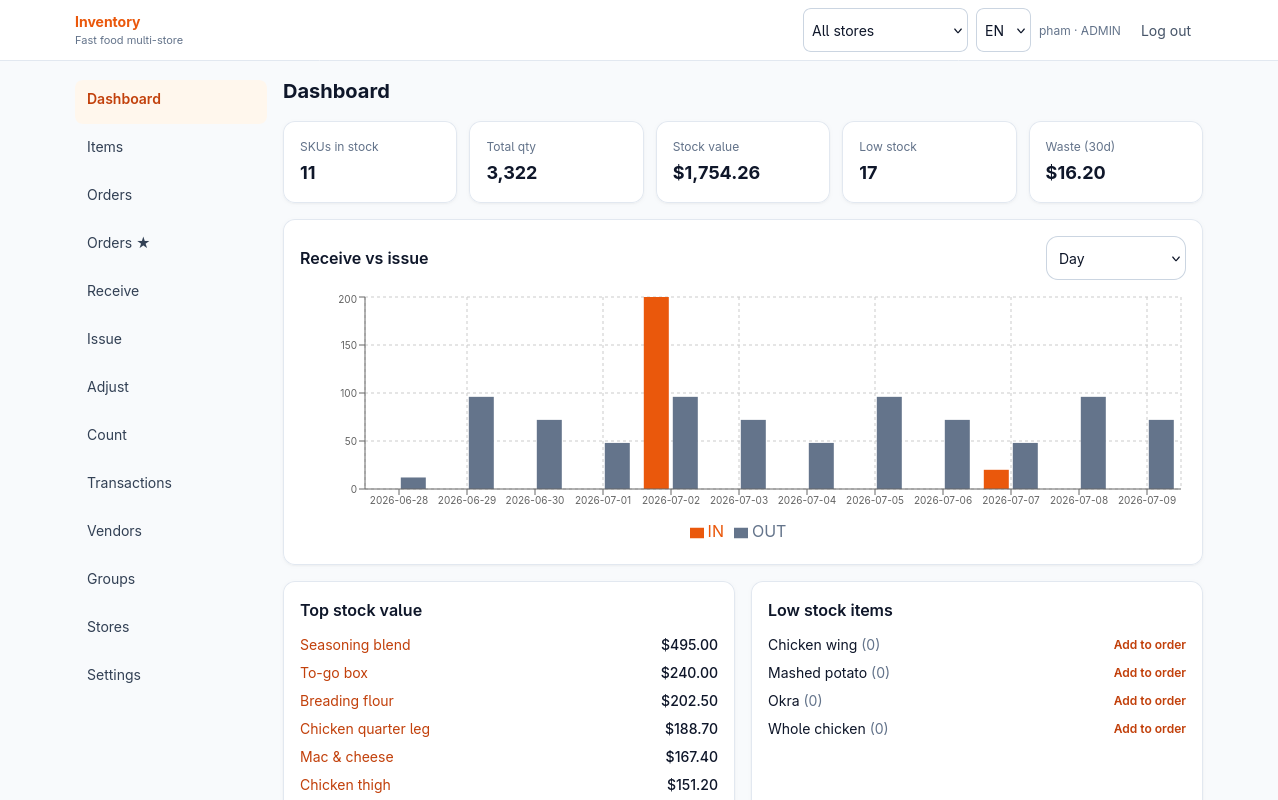Open the All stores dropdown
Screen dimensions: 1278x800
(x=885, y=30)
